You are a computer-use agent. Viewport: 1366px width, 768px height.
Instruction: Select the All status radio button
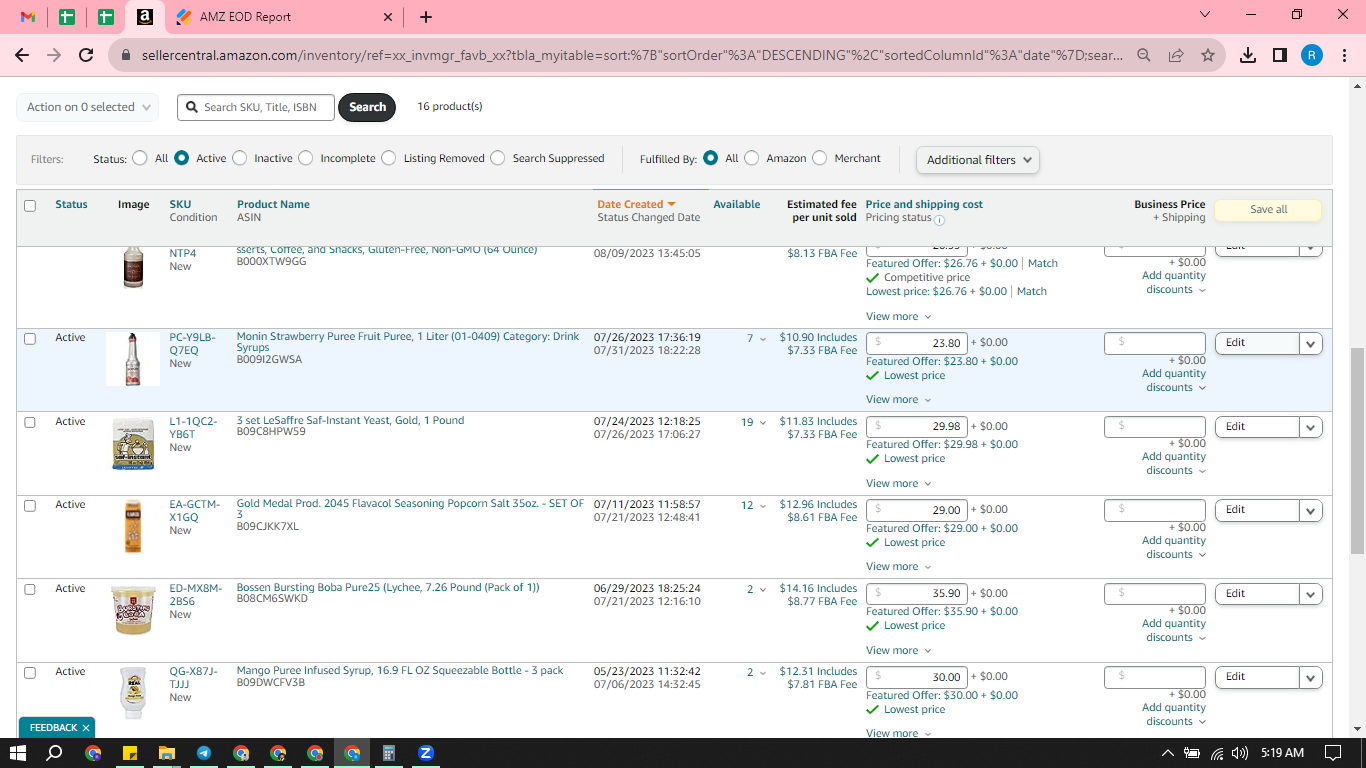tap(140, 158)
